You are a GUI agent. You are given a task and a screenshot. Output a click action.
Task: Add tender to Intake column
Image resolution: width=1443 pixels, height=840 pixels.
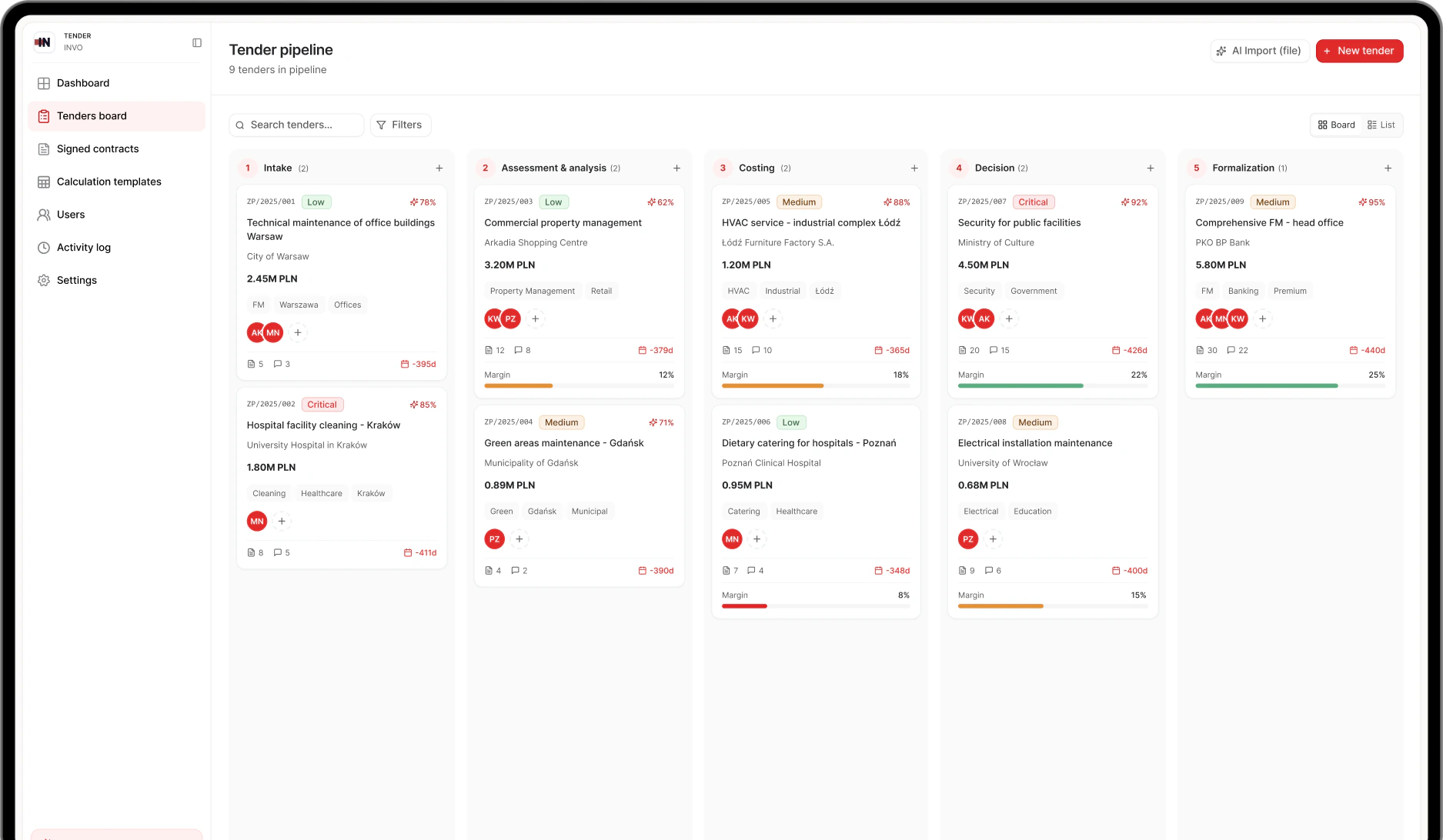pos(439,168)
